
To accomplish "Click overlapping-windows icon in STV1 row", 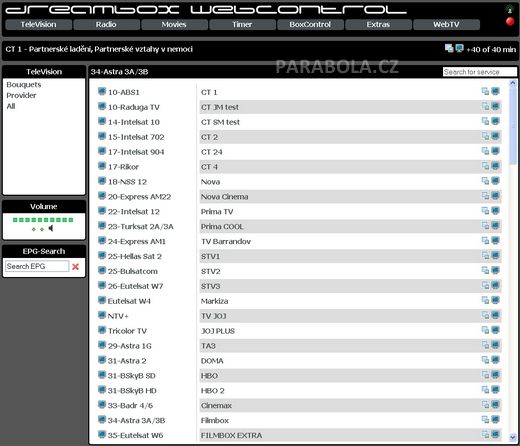I will coord(485,255).
